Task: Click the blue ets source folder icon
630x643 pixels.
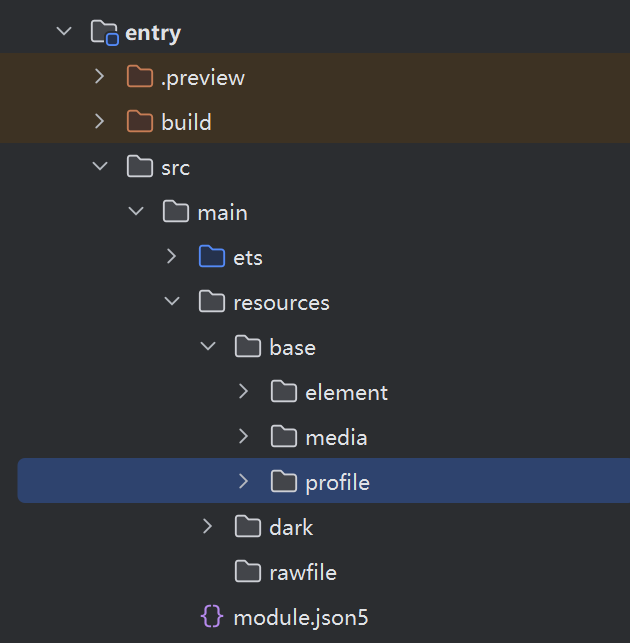Action: point(212,257)
